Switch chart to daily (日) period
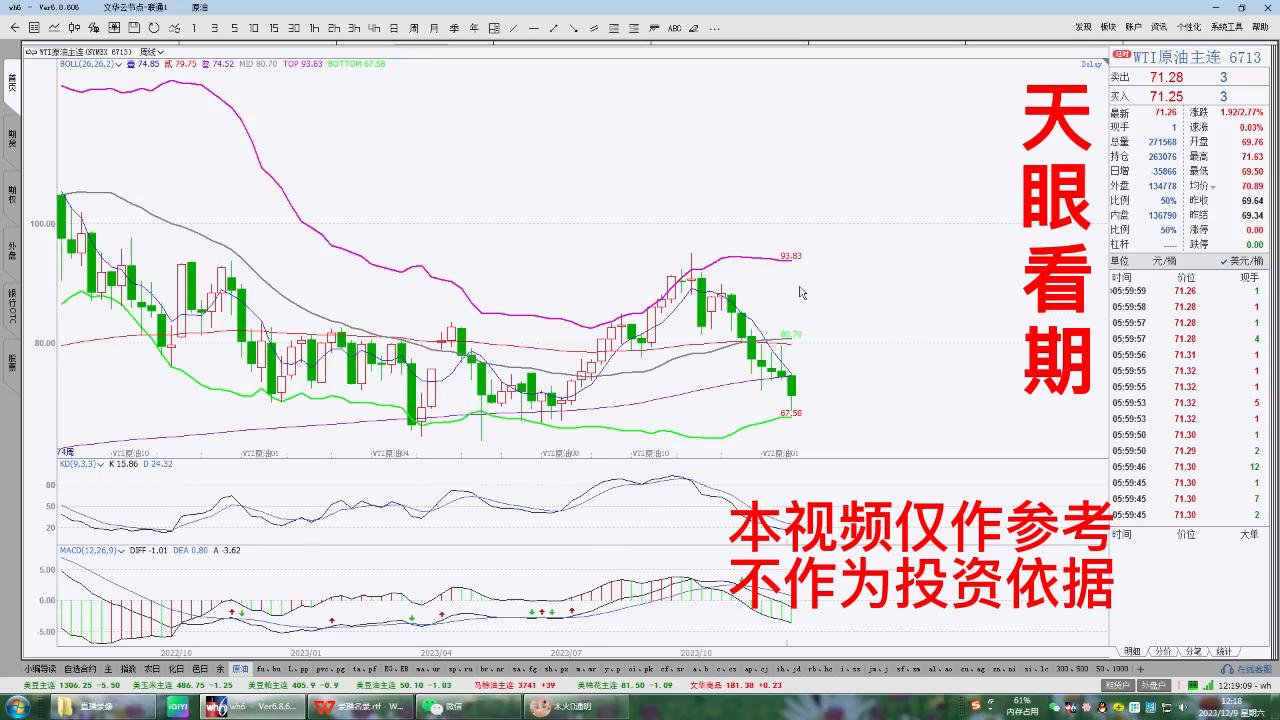This screenshot has width=1280, height=720. 394,28
